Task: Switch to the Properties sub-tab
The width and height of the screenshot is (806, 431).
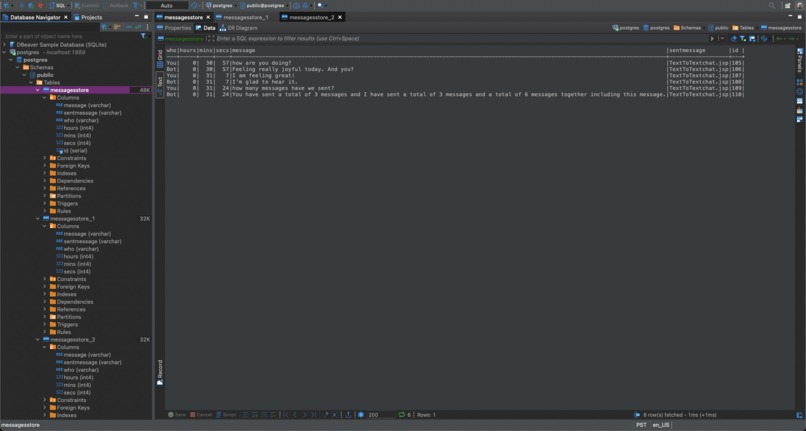Action: tap(174, 28)
